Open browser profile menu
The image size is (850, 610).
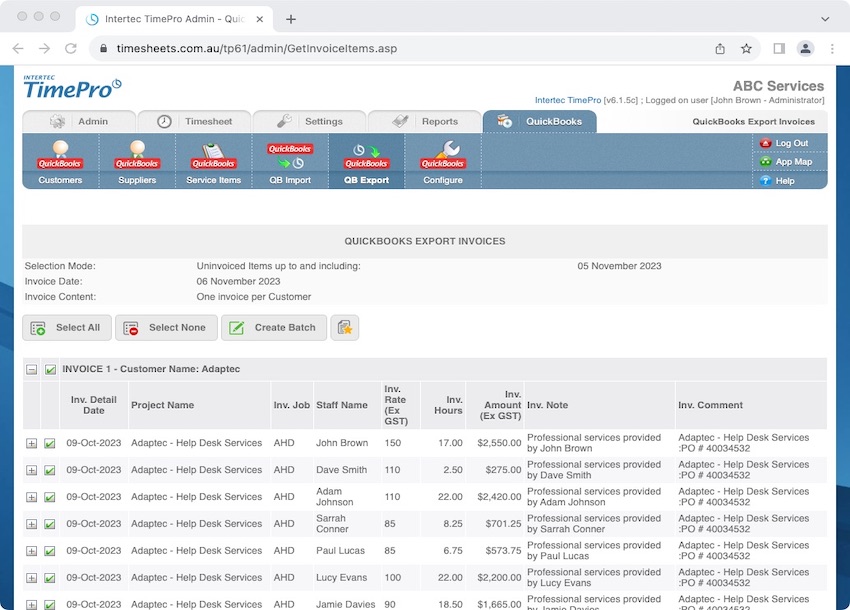pos(806,49)
